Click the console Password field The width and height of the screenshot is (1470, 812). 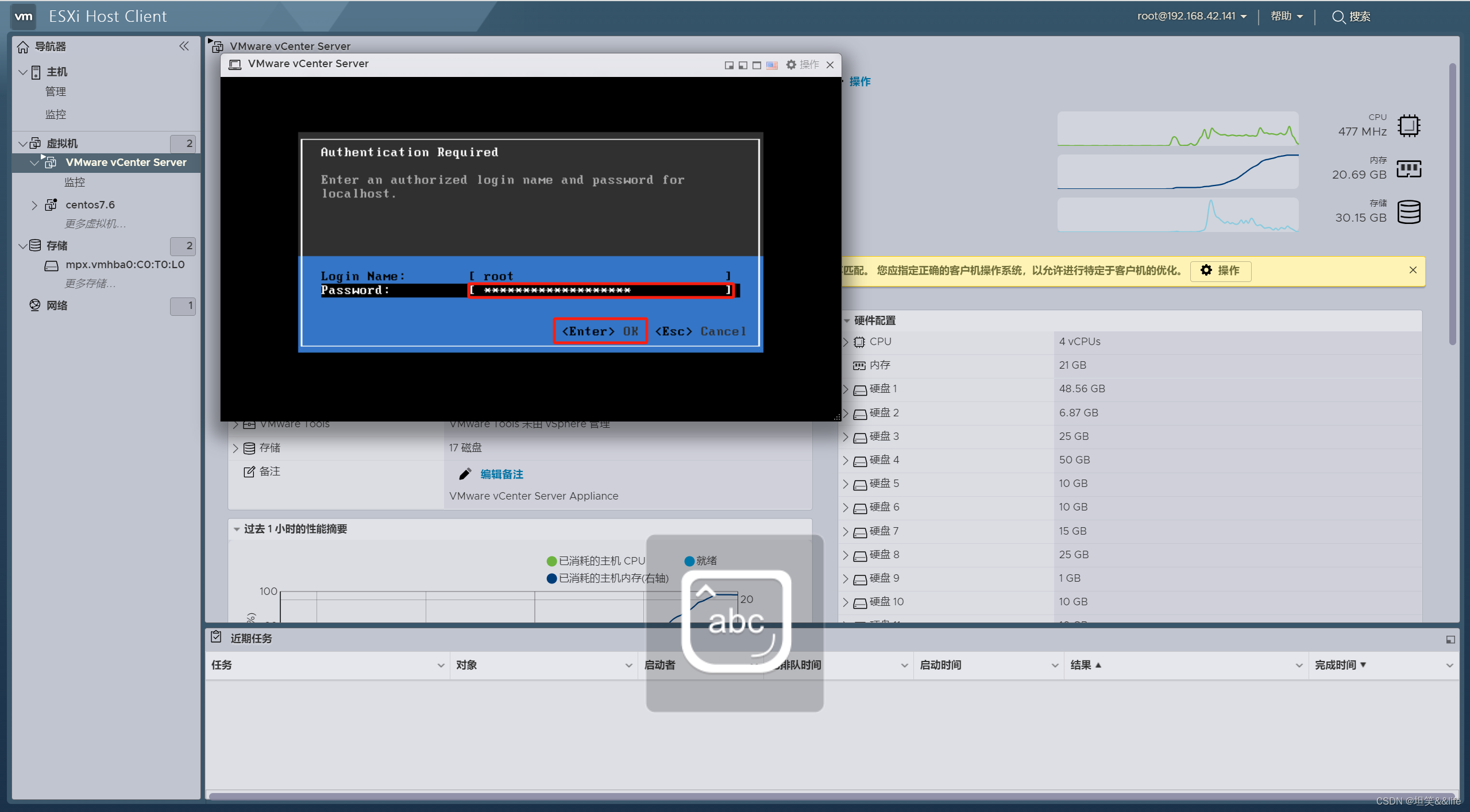(x=600, y=290)
